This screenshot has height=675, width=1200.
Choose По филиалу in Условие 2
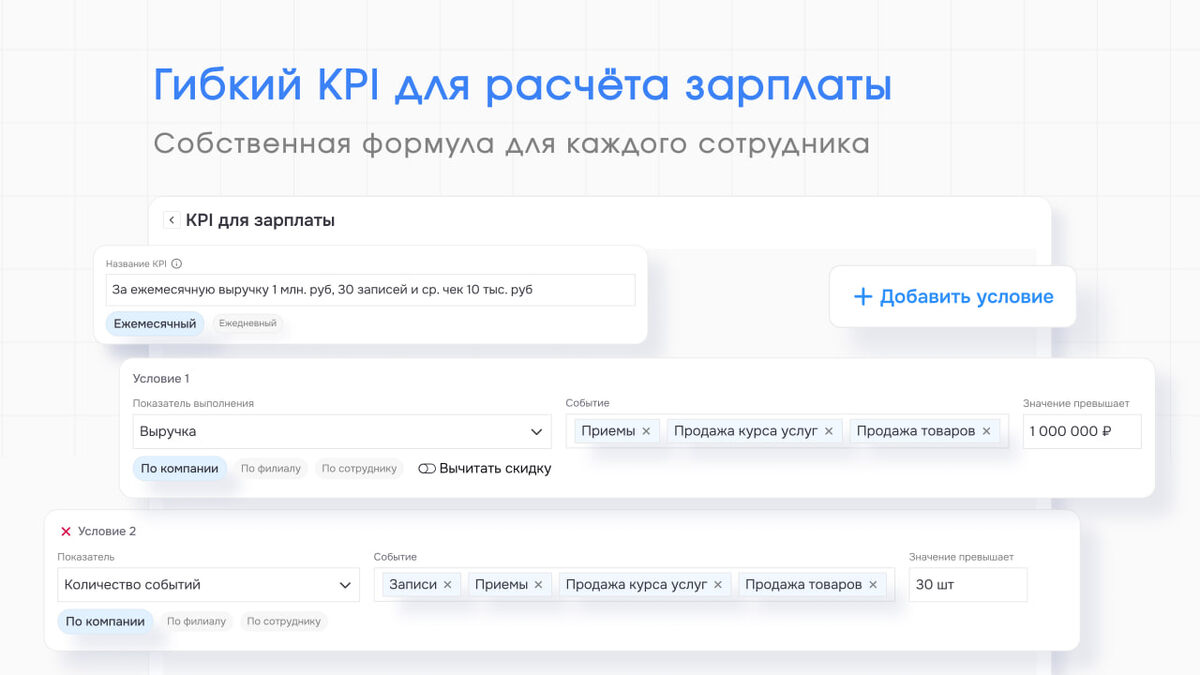196,621
